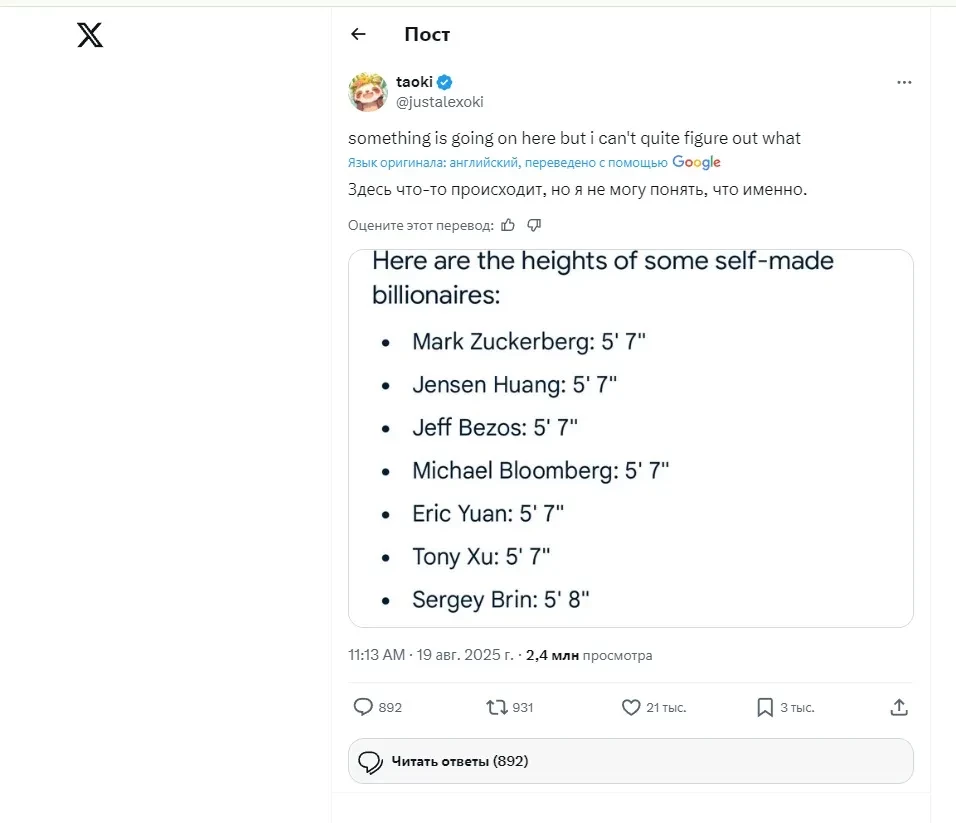Open the billionaire heights image

630,438
